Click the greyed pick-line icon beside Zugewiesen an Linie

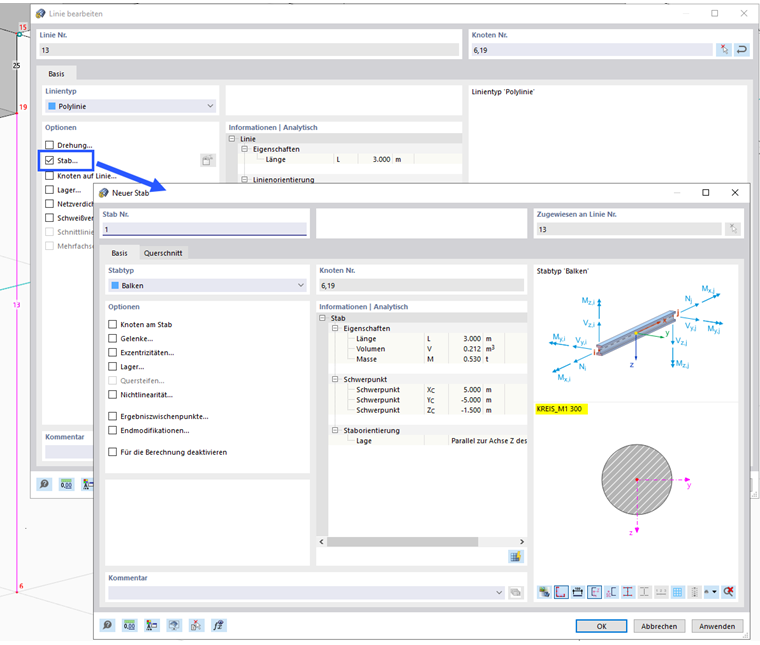pos(733,229)
